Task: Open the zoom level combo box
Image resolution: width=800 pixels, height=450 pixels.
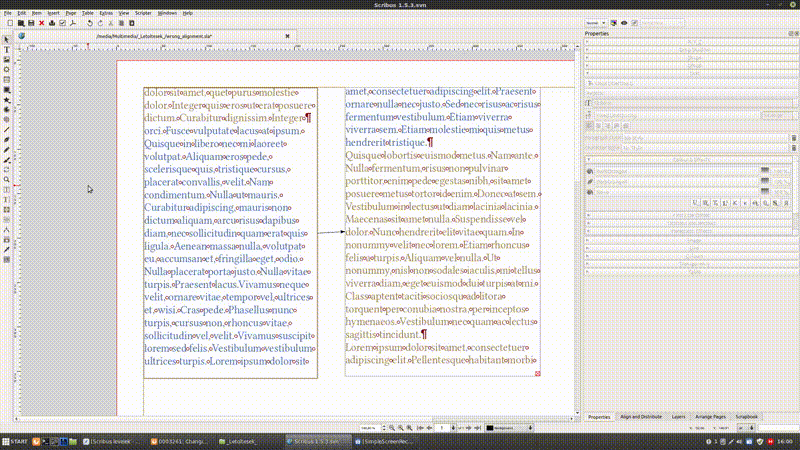Action: click(372, 427)
